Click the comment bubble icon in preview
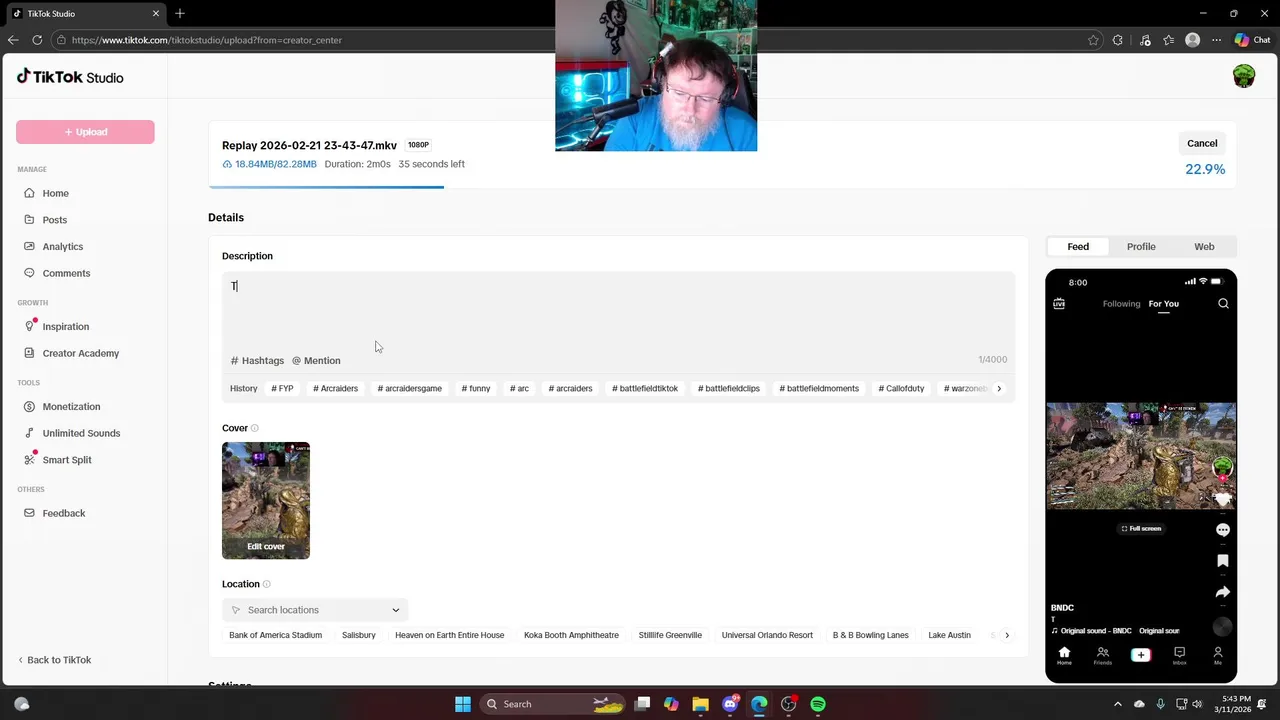Viewport: 1280px width, 720px height. point(1222,530)
